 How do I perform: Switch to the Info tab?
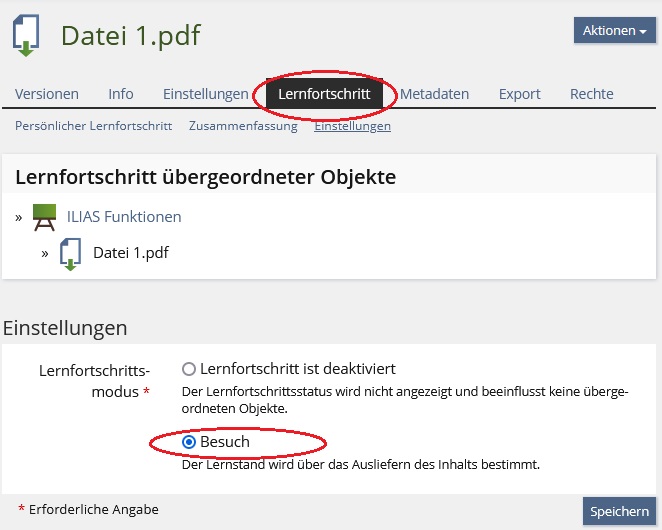tap(121, 94)
